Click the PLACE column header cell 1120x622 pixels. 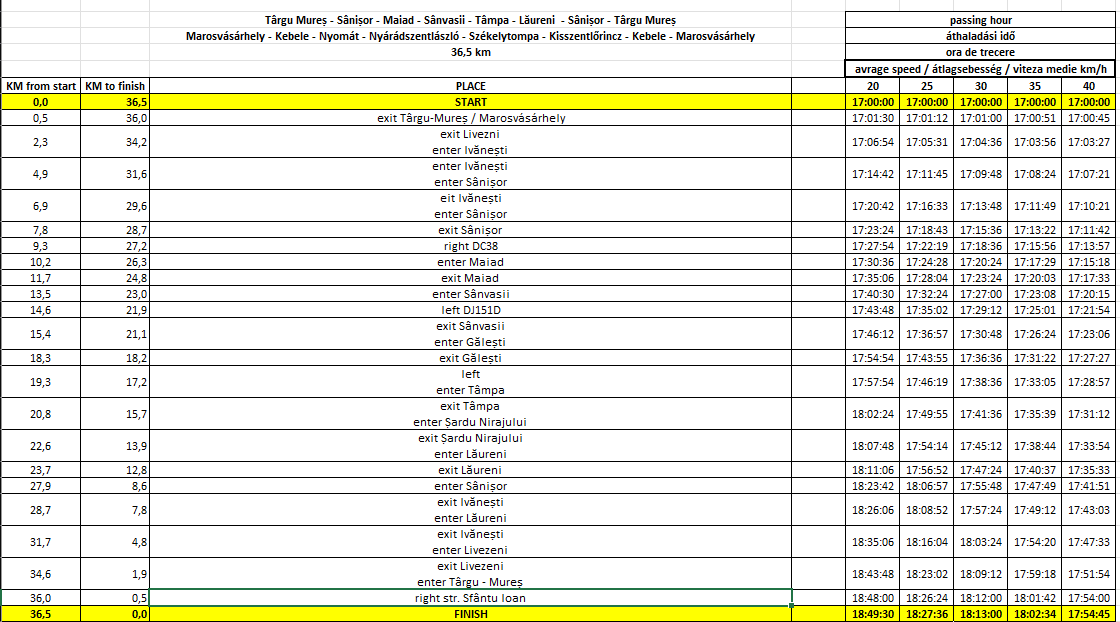point(470,86)
